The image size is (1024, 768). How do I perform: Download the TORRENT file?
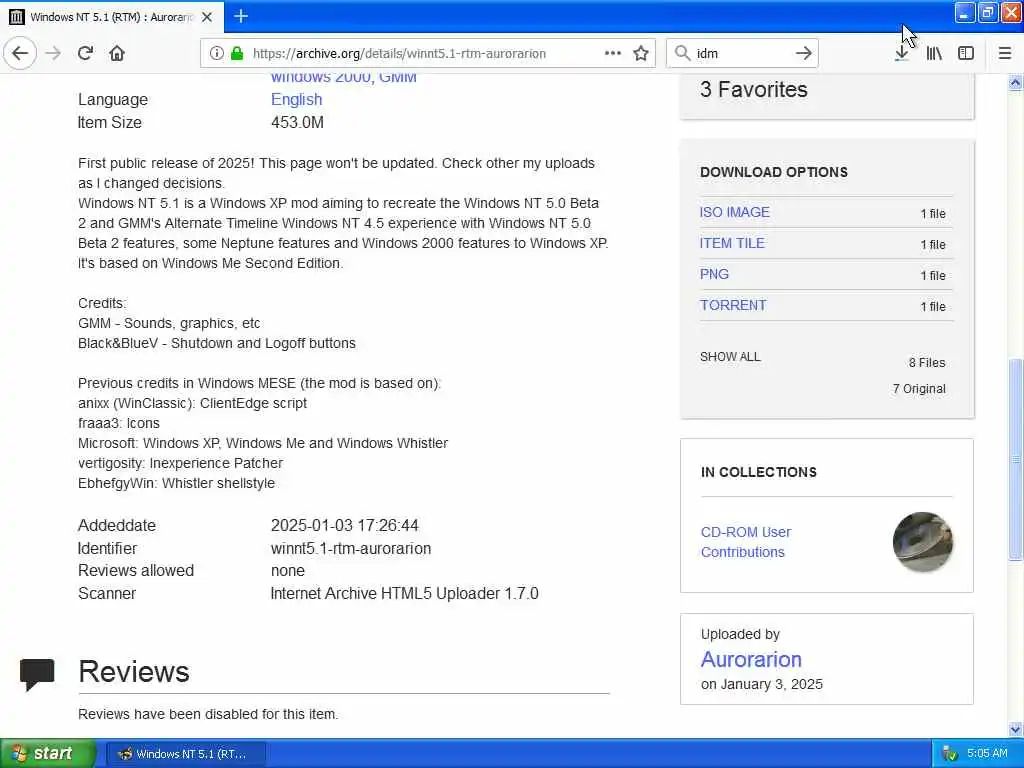733,305
